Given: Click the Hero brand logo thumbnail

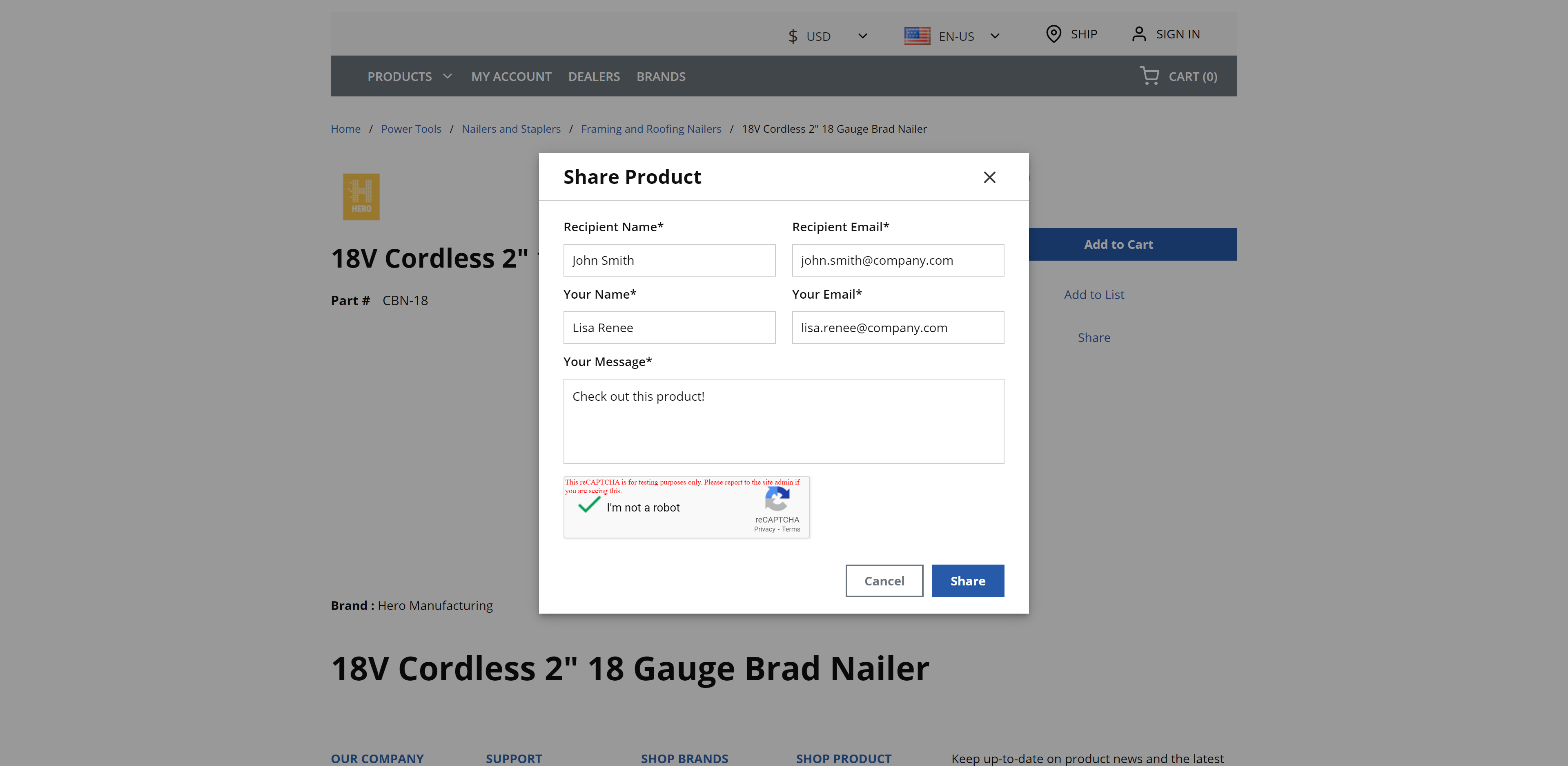Looking at the screenshot, I should pyautogui.click(x=361, y=197).
